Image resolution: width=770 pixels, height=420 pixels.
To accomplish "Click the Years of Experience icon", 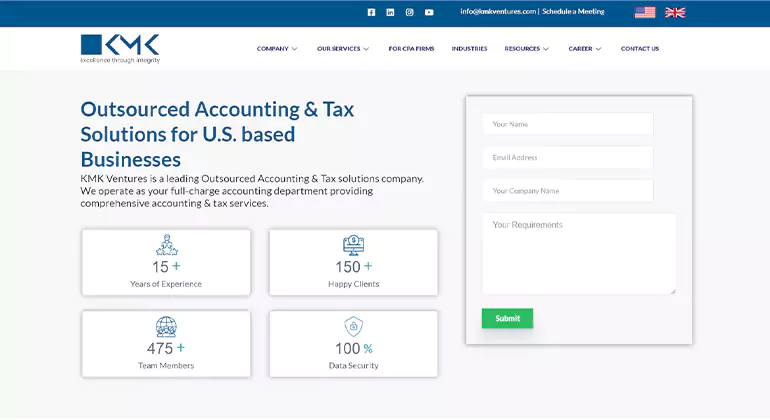I will (166, 245).
